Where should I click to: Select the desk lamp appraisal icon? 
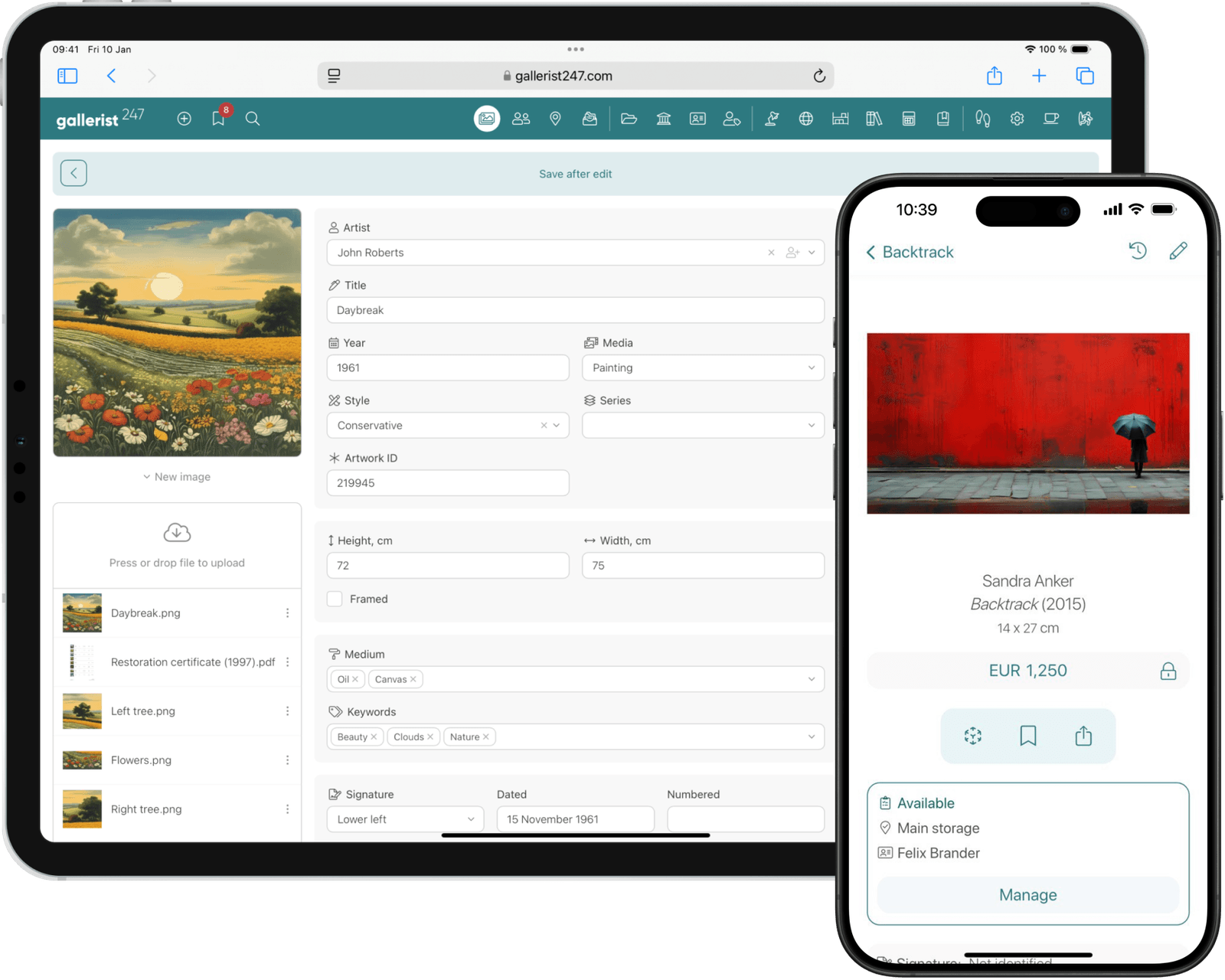pyautogui.click(x=772, y=119)
